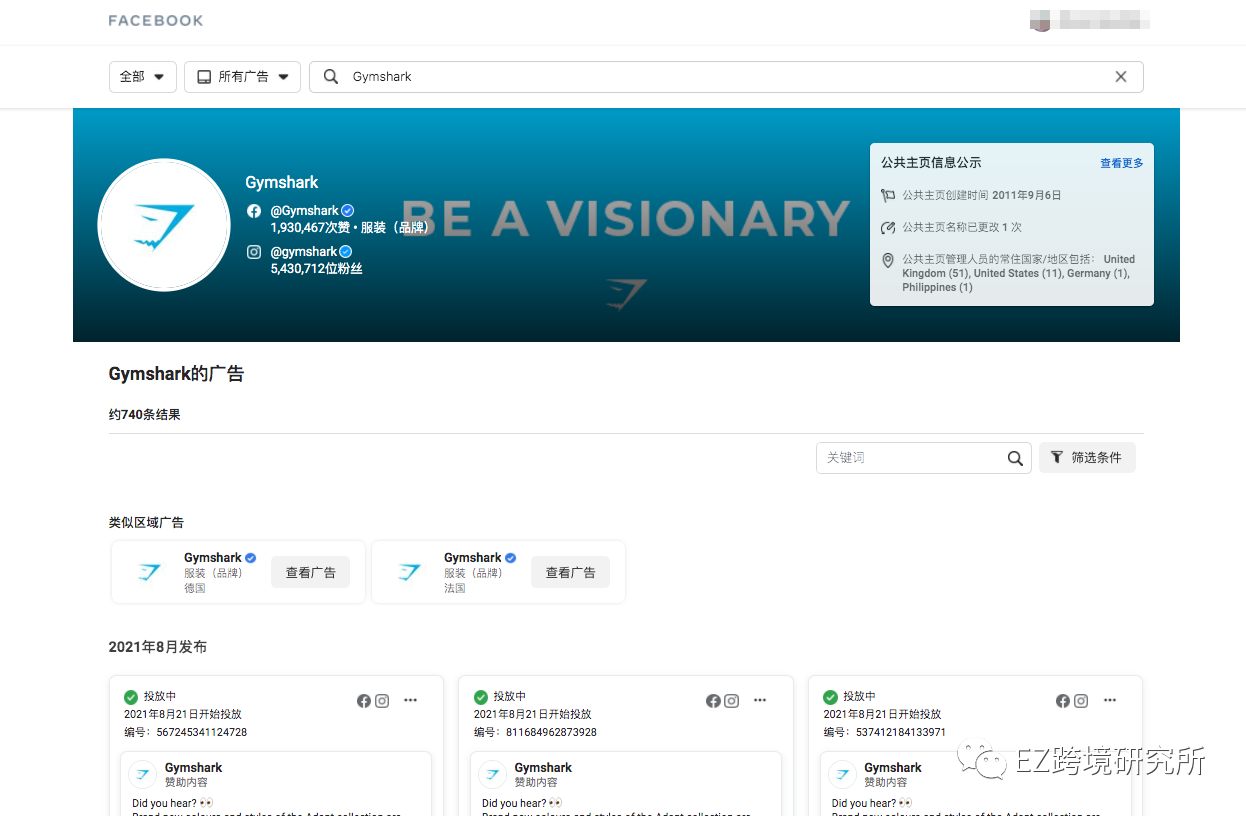
Task: Click the Facebook platform icon on ad 537412184133971
Action: [1063, 701]
